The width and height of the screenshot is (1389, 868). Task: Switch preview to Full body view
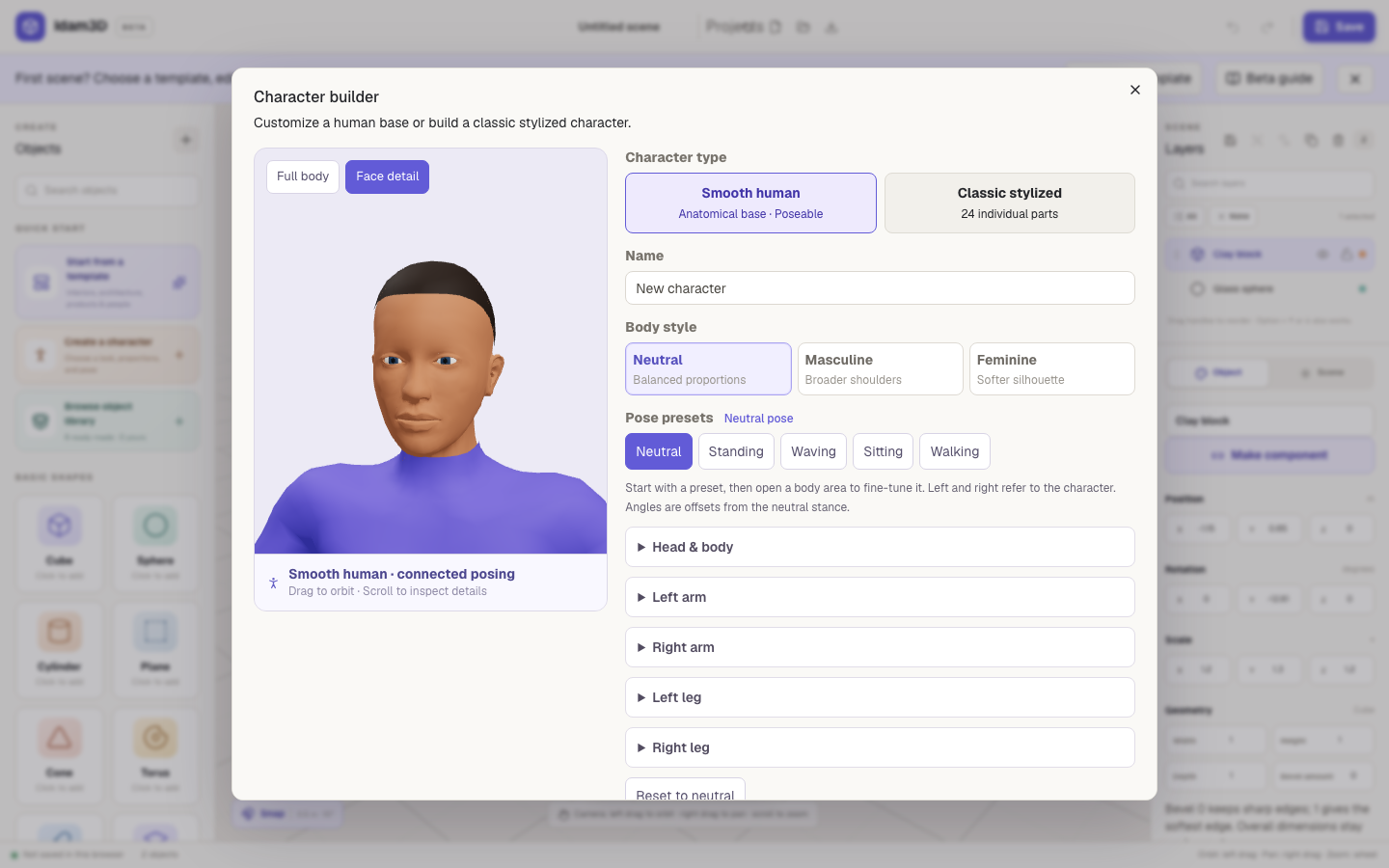point(303,176)
